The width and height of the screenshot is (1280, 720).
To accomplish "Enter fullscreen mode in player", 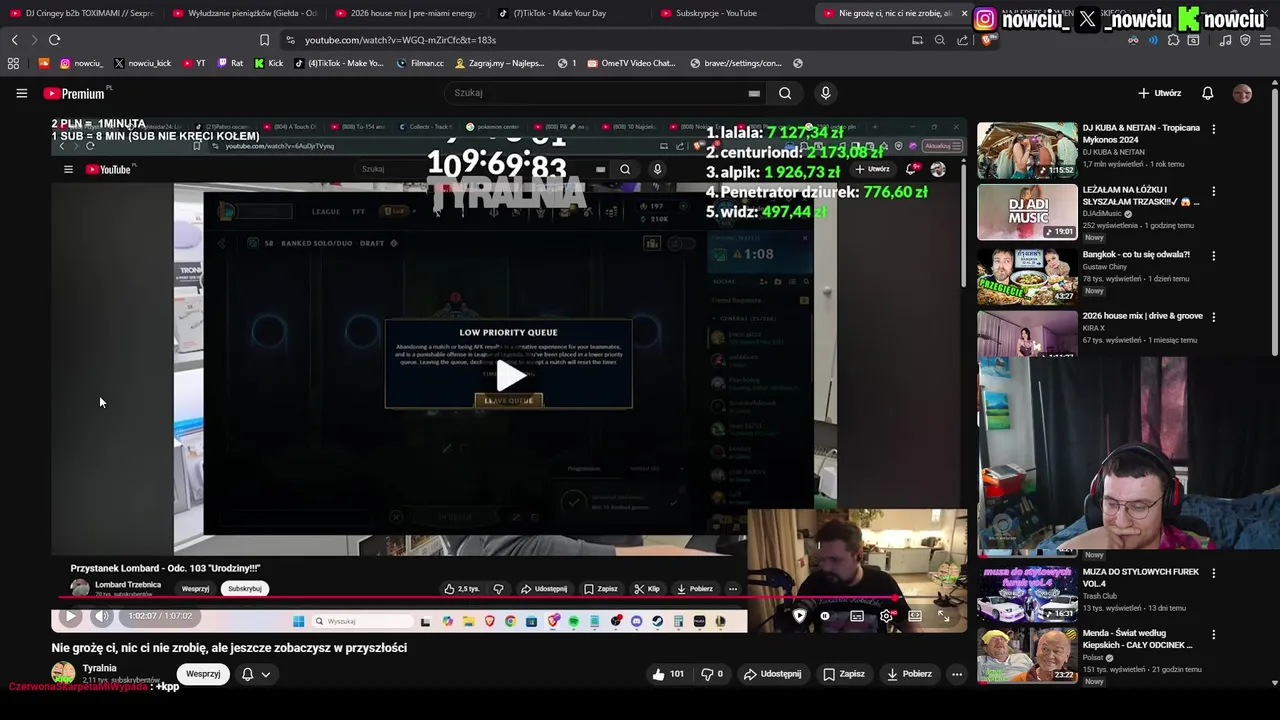I will [x=943, y=616].
